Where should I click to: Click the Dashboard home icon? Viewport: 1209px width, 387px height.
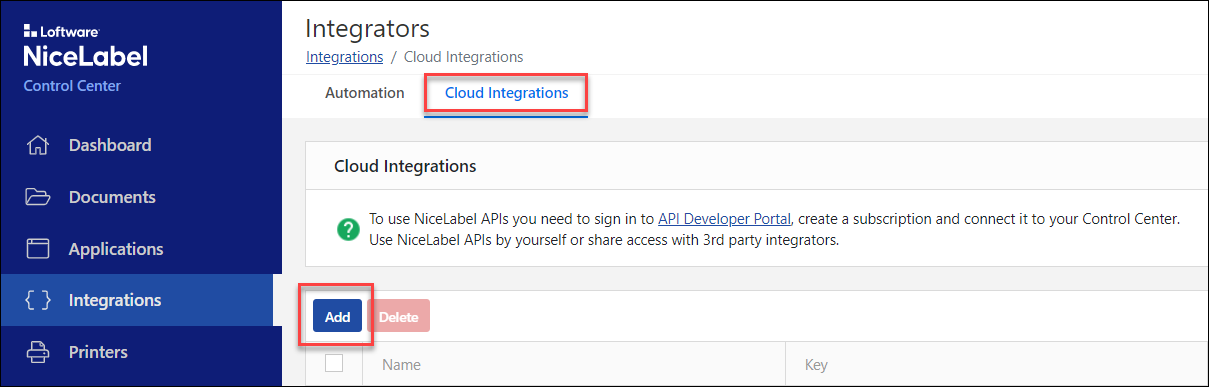pyautogui.click(x=37, y=146)
